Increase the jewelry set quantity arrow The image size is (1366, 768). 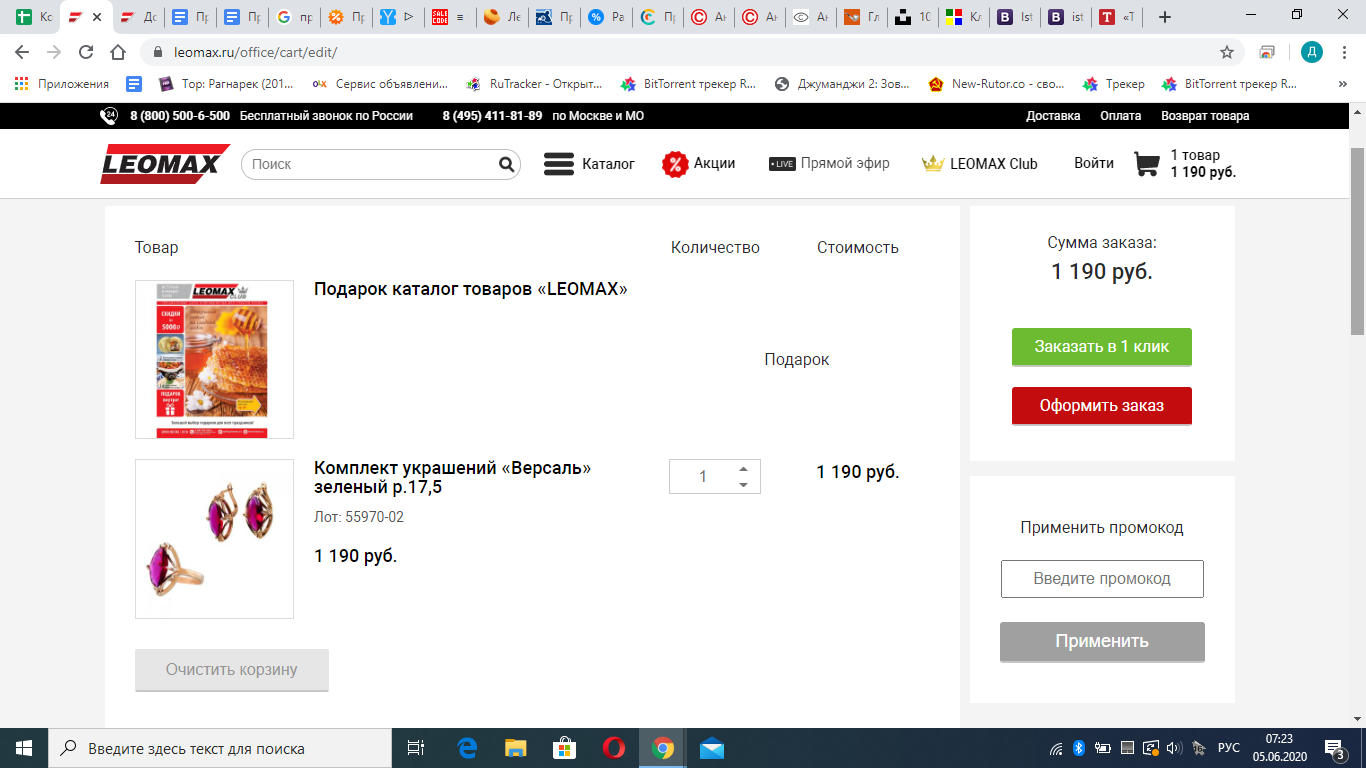[x=743, y=469]
